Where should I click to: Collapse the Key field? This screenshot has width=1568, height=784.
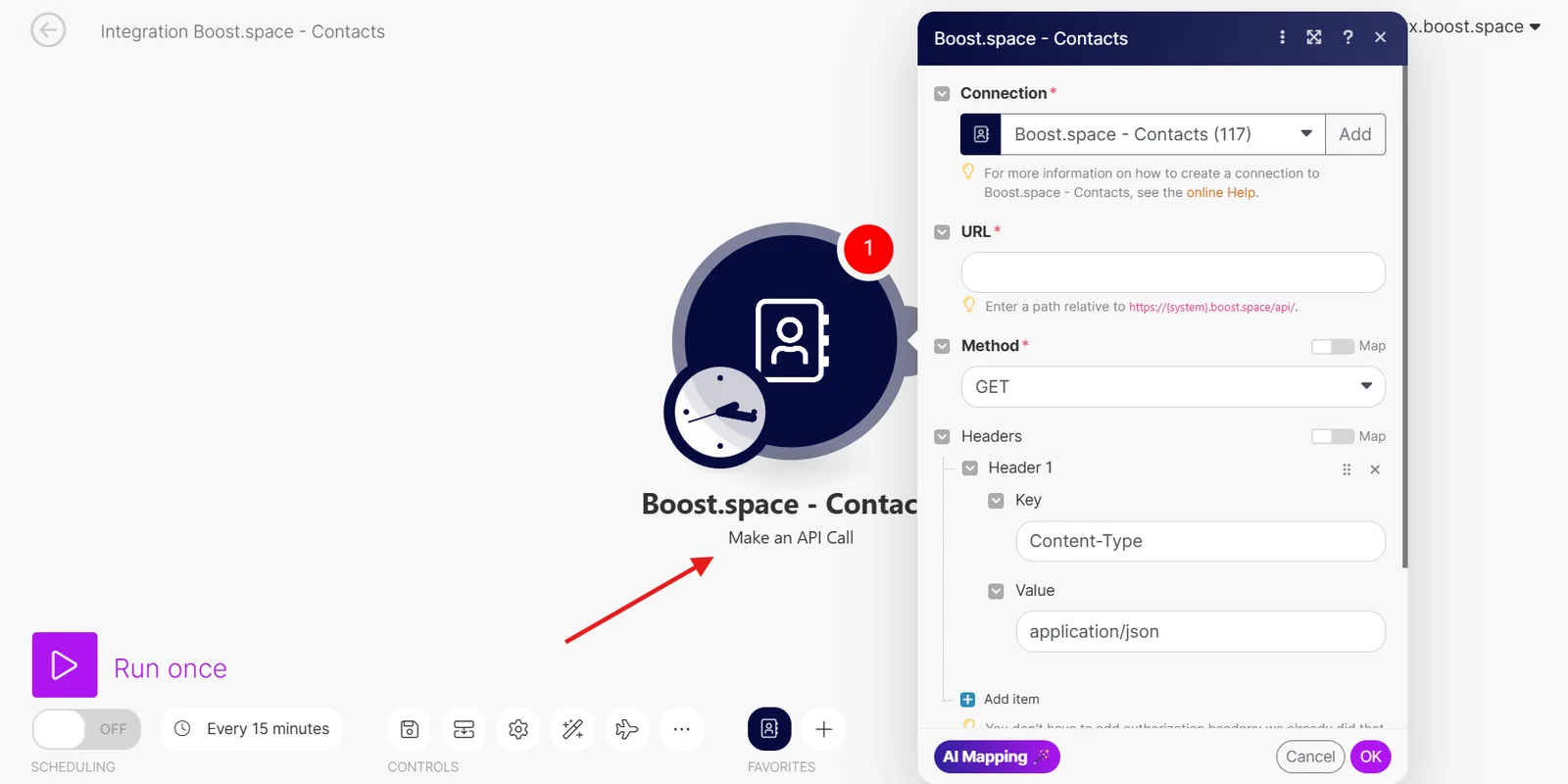pyautogui.click(x=996, y=501)
